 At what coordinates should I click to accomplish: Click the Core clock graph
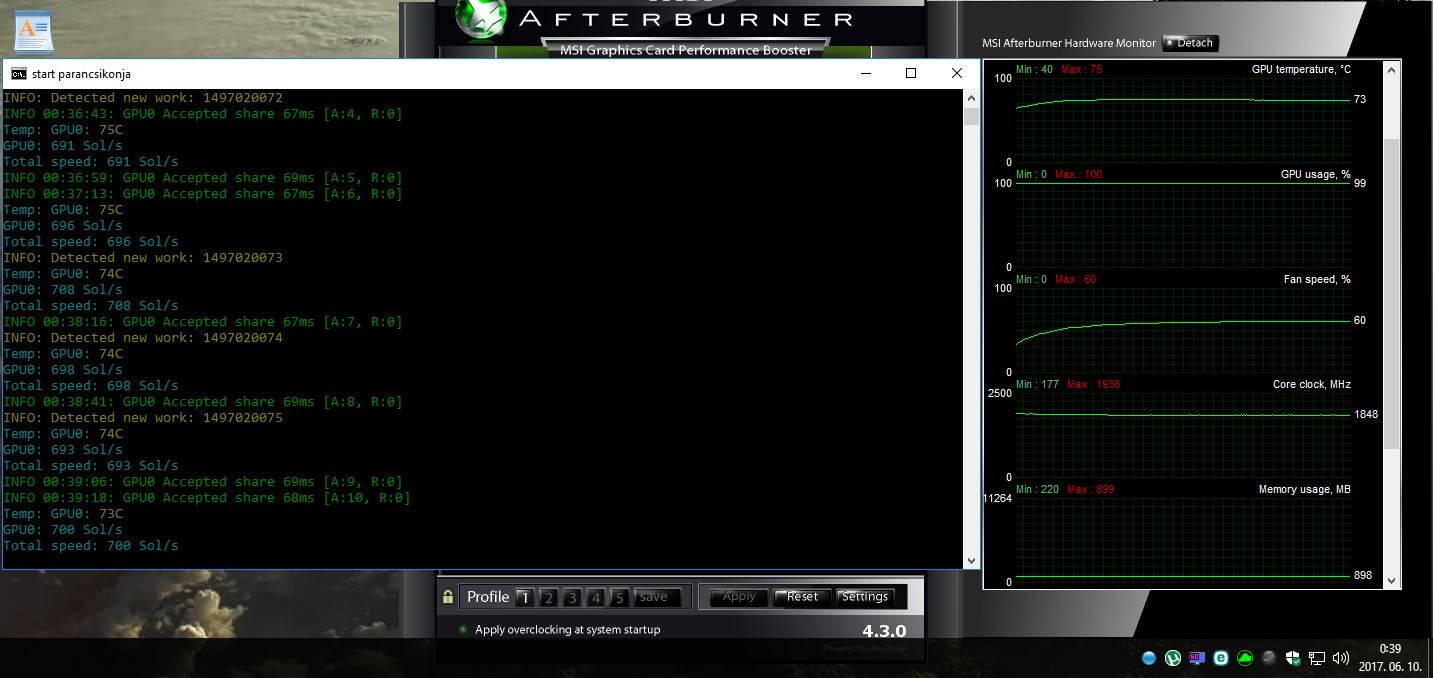click(x=1182, y=435)
